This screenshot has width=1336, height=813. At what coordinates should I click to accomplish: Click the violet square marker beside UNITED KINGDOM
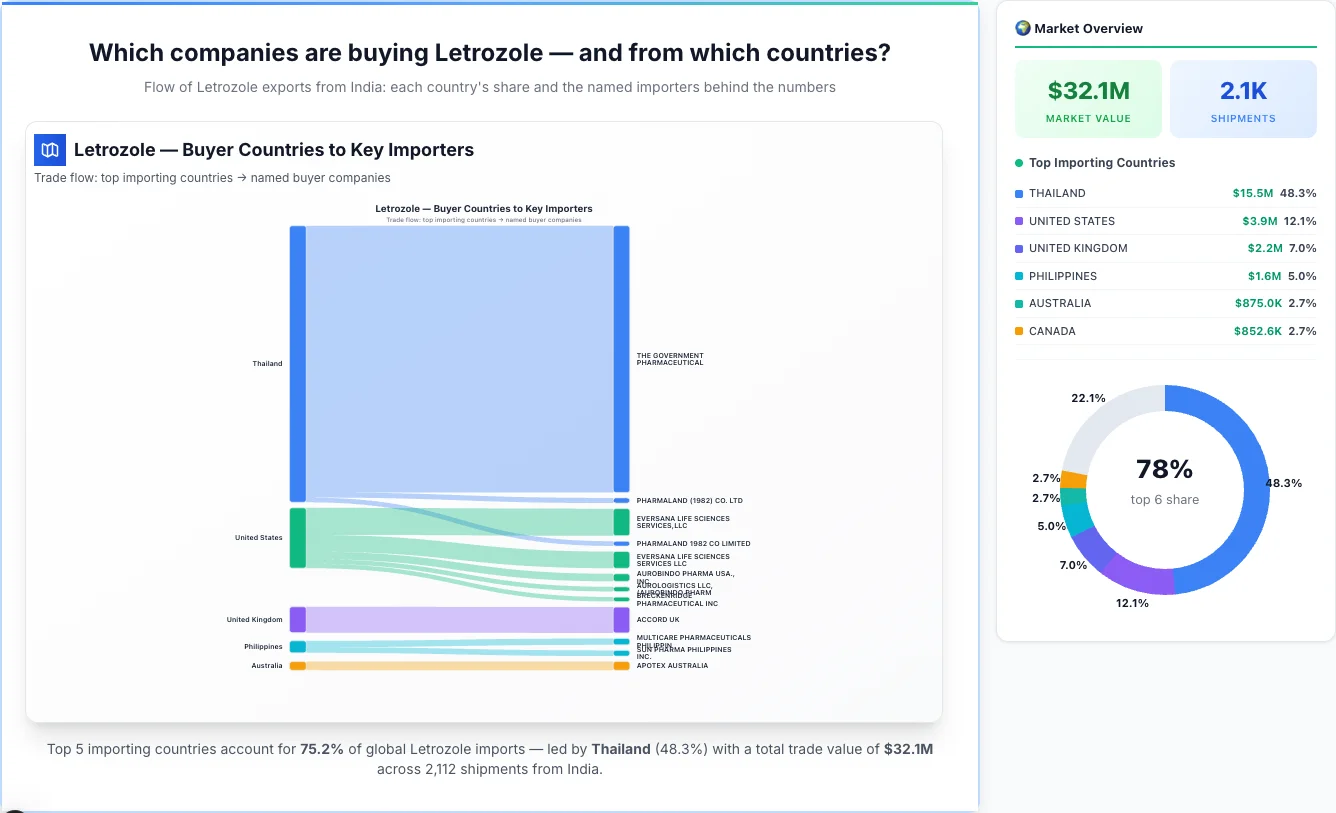coord(1019,248)
